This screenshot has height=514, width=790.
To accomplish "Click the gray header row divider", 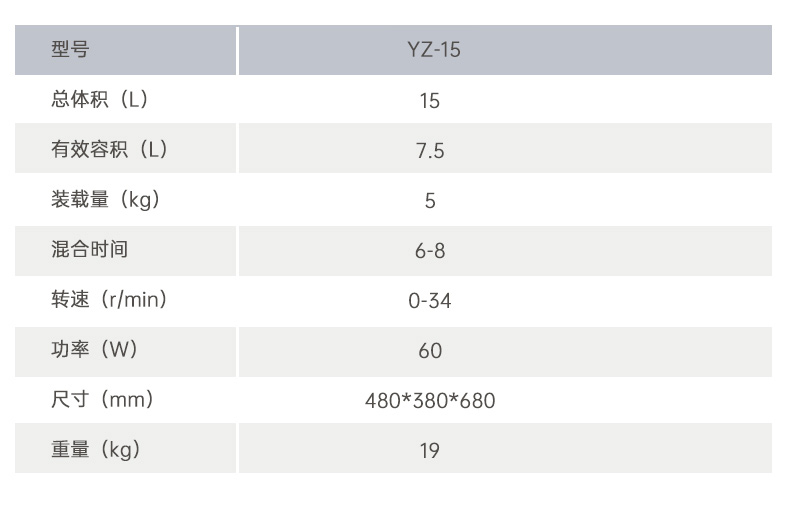I will point(237,50).
